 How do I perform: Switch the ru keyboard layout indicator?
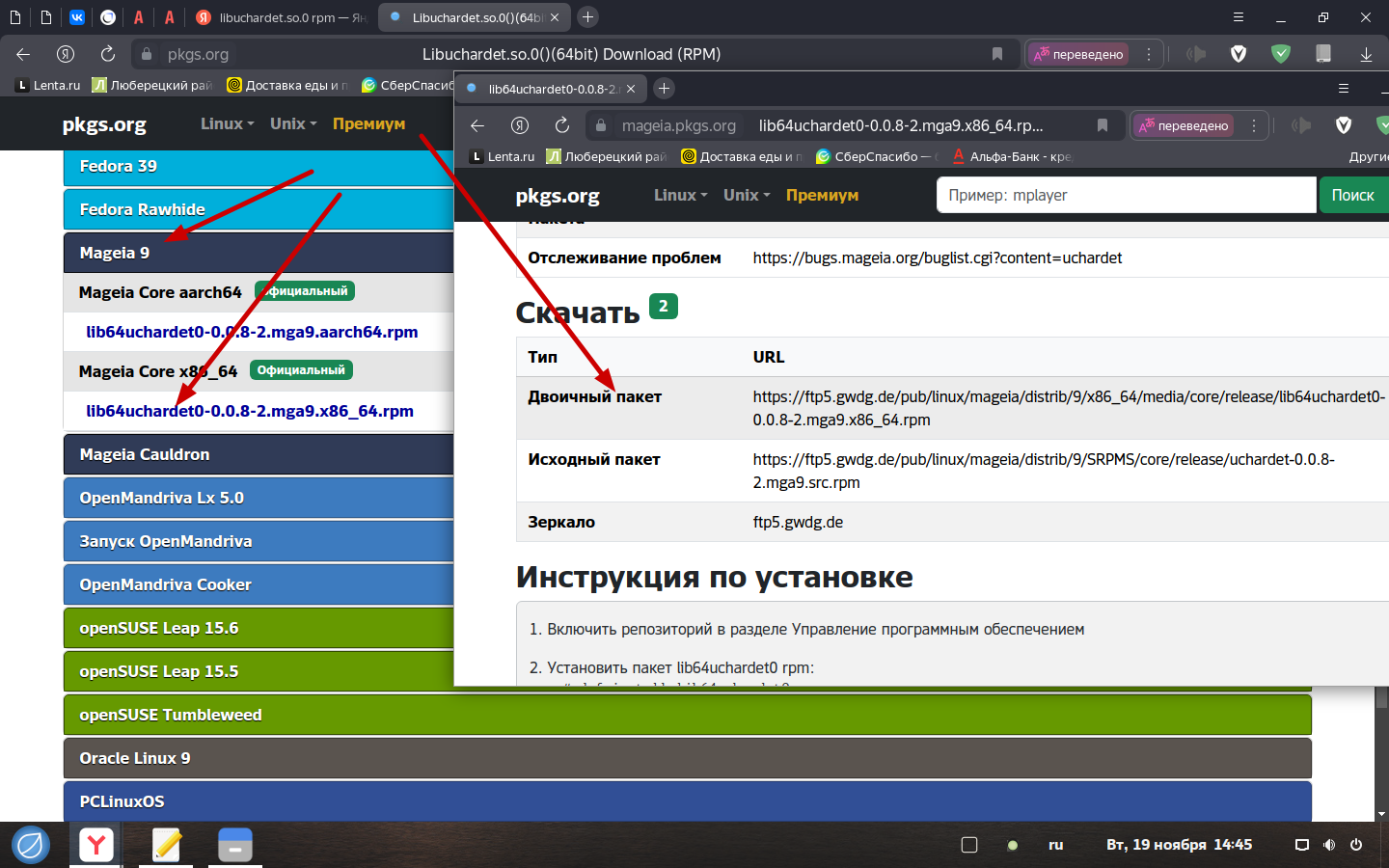tap(1056, 845)
